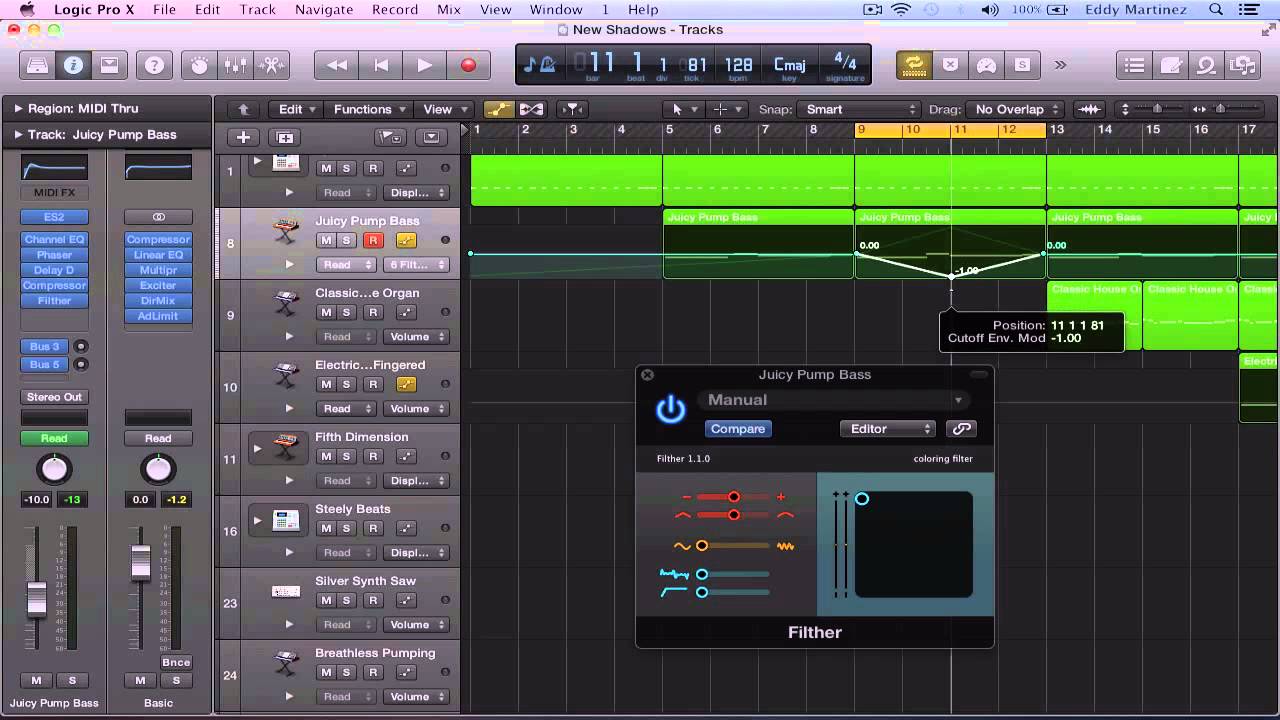Image resolution: width=1280 pixels, height=720 pixels.
Task: Open the Window menu
Action: [x=556, y=9]
